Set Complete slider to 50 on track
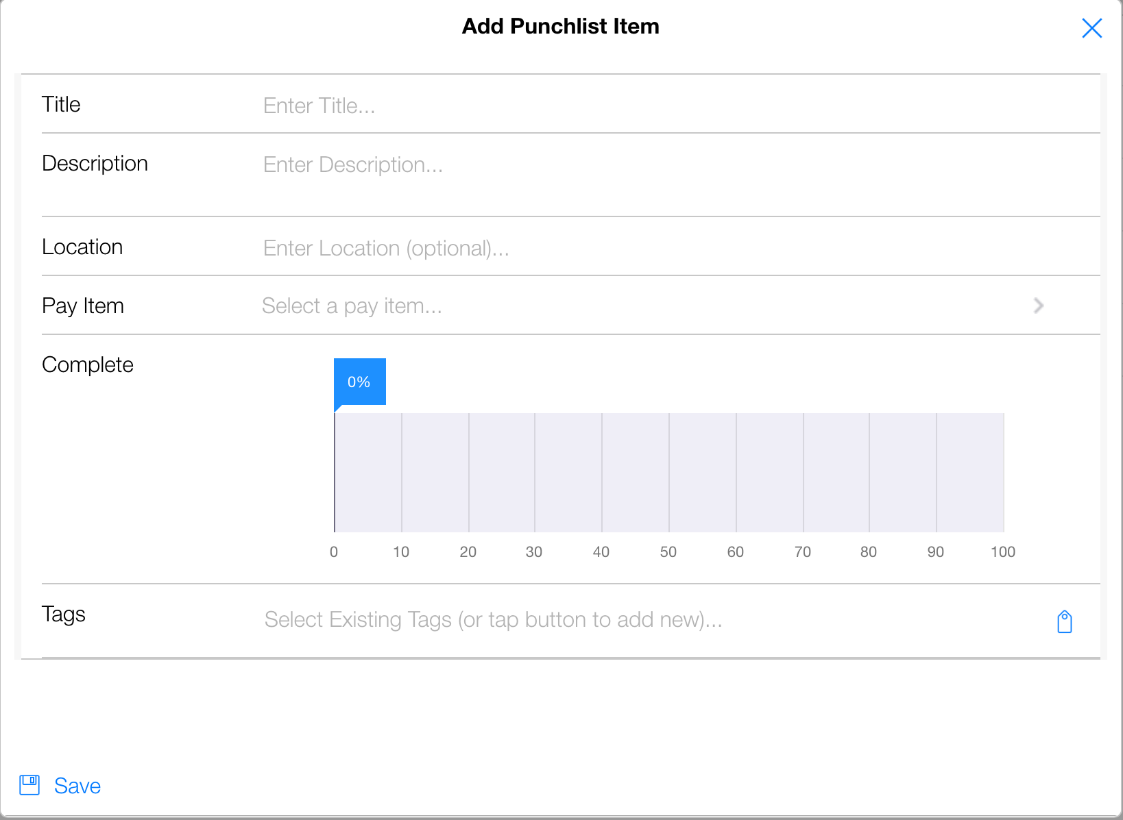Image resolution: width=1123 pixels, height=820 pixels. point(669,472)
